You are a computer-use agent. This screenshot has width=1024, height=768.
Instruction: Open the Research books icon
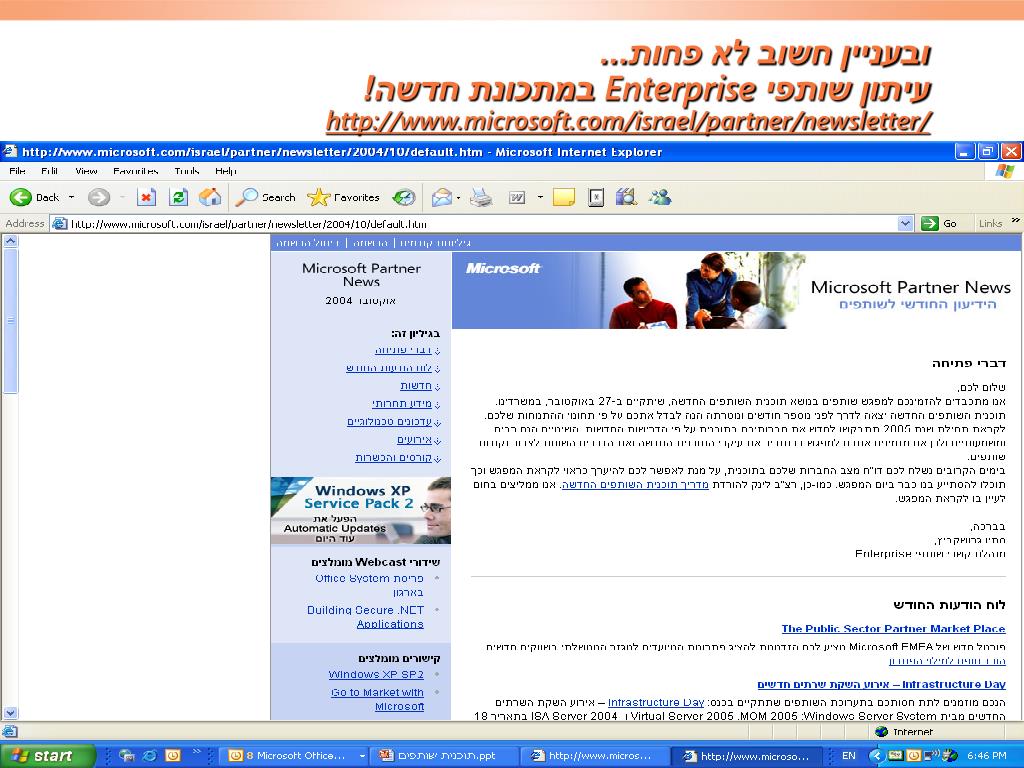pos(626,197)
